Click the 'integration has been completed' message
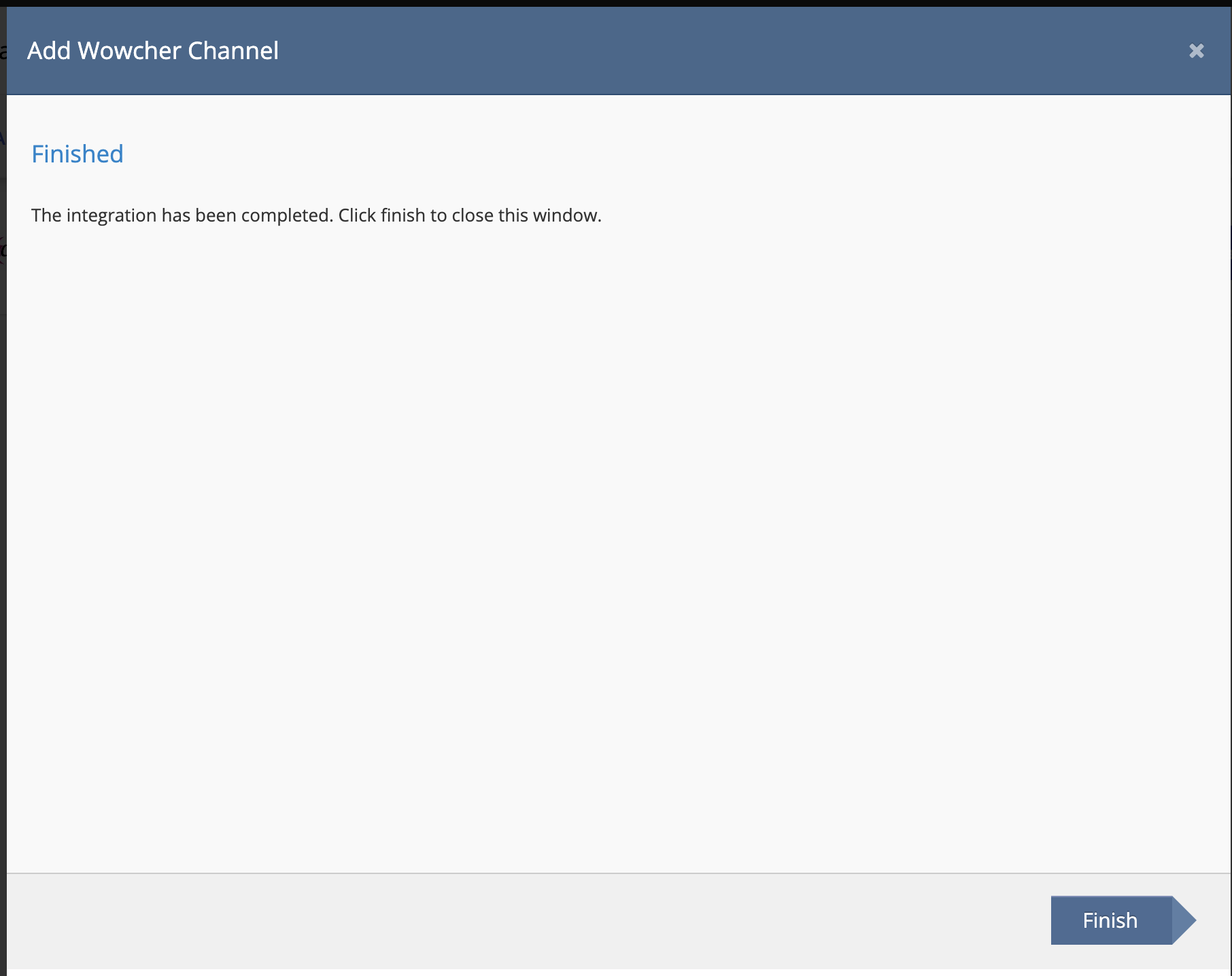 coord(316,215)
